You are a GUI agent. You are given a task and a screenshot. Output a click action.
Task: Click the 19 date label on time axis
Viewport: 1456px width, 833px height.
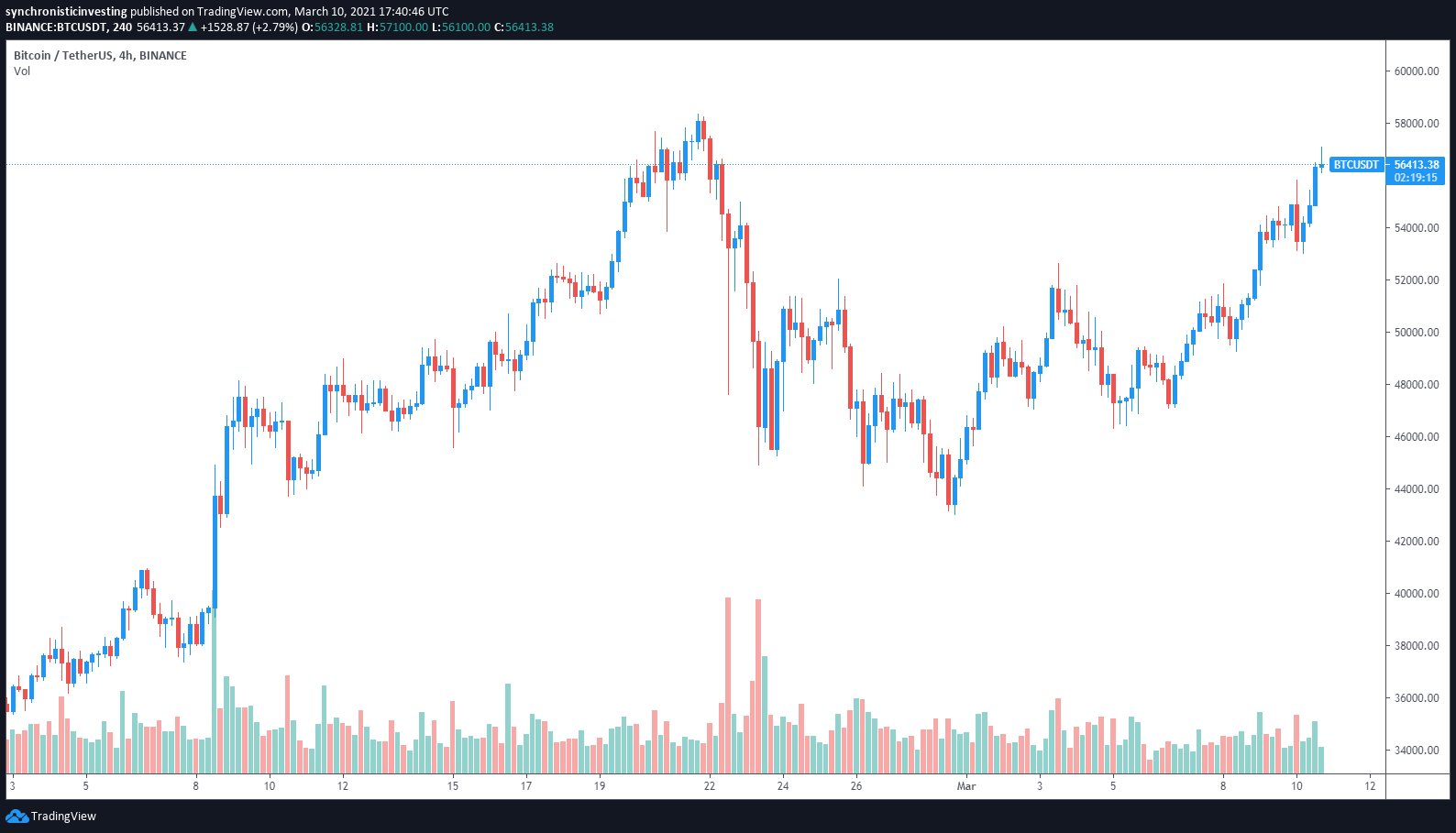pyautogui.click(x=600, y=786)
